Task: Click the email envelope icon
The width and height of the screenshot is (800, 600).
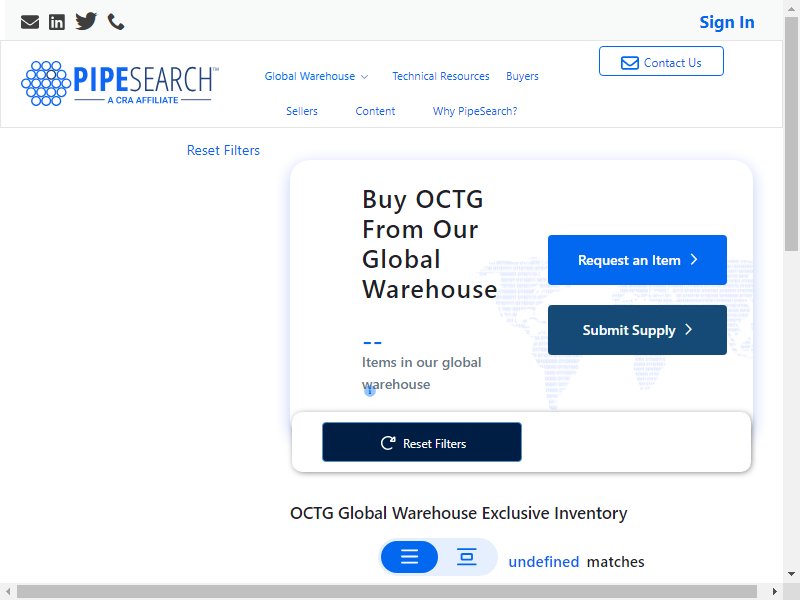Action: 30,22
